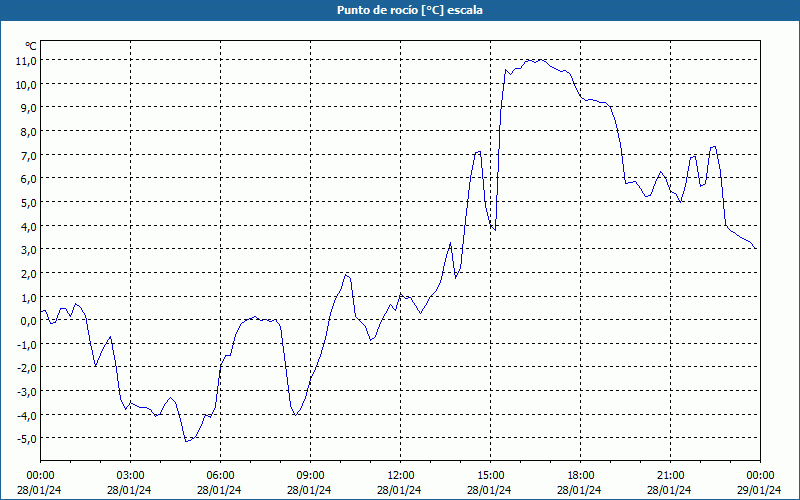Click the "8,0" y-axis label
Screen dimensions: 800x500
click(x=29, y=132)
